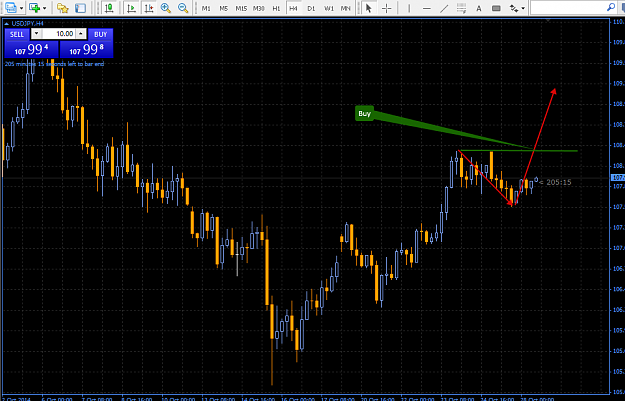Switch chart to the M30 timeframe
Screen dimensions: 625x401
tap(259, 8)
